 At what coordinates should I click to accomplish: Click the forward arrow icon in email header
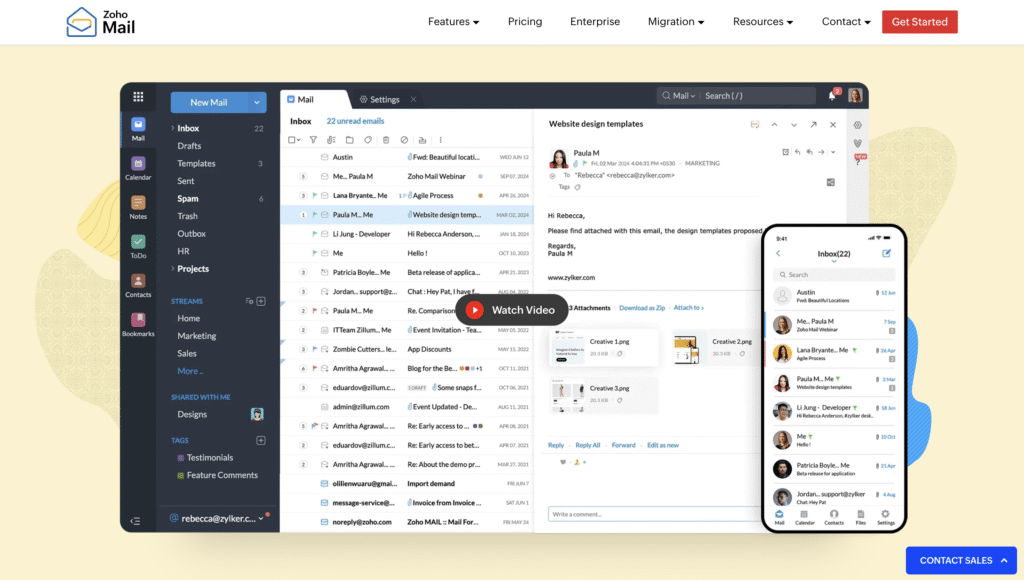click(x=821, y=152)
